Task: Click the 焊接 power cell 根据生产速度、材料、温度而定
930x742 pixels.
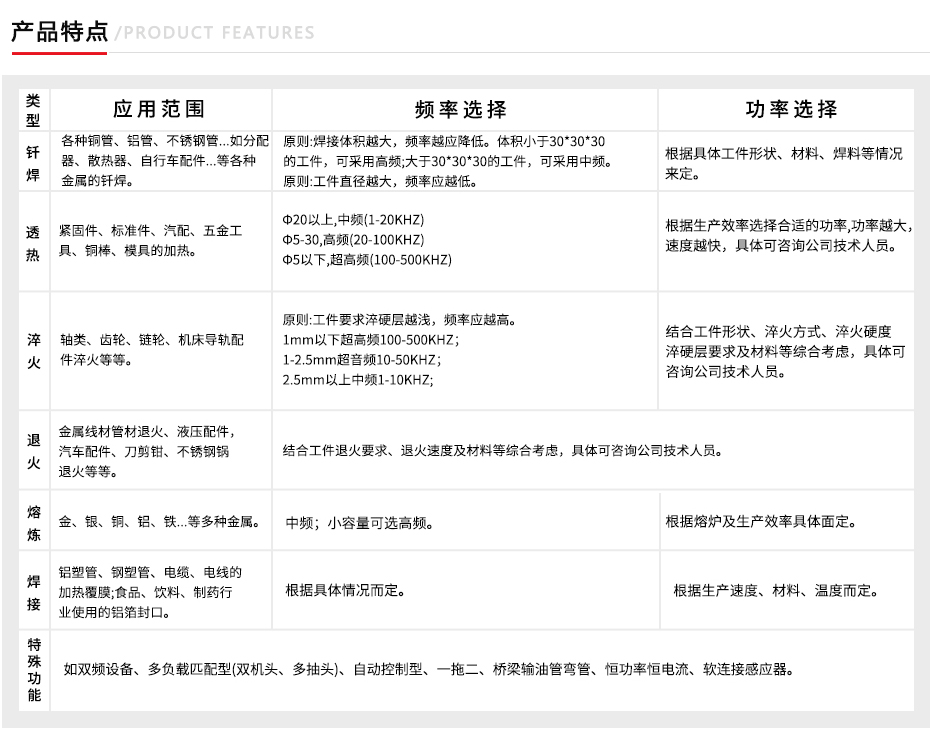Action: point(775,591)
